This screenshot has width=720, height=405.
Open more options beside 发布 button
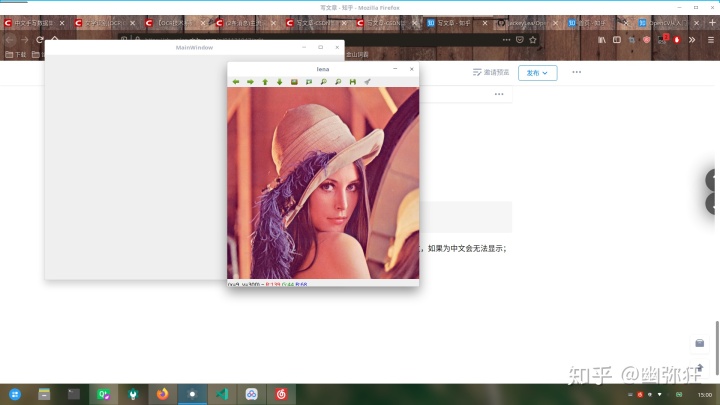[577, 72]
